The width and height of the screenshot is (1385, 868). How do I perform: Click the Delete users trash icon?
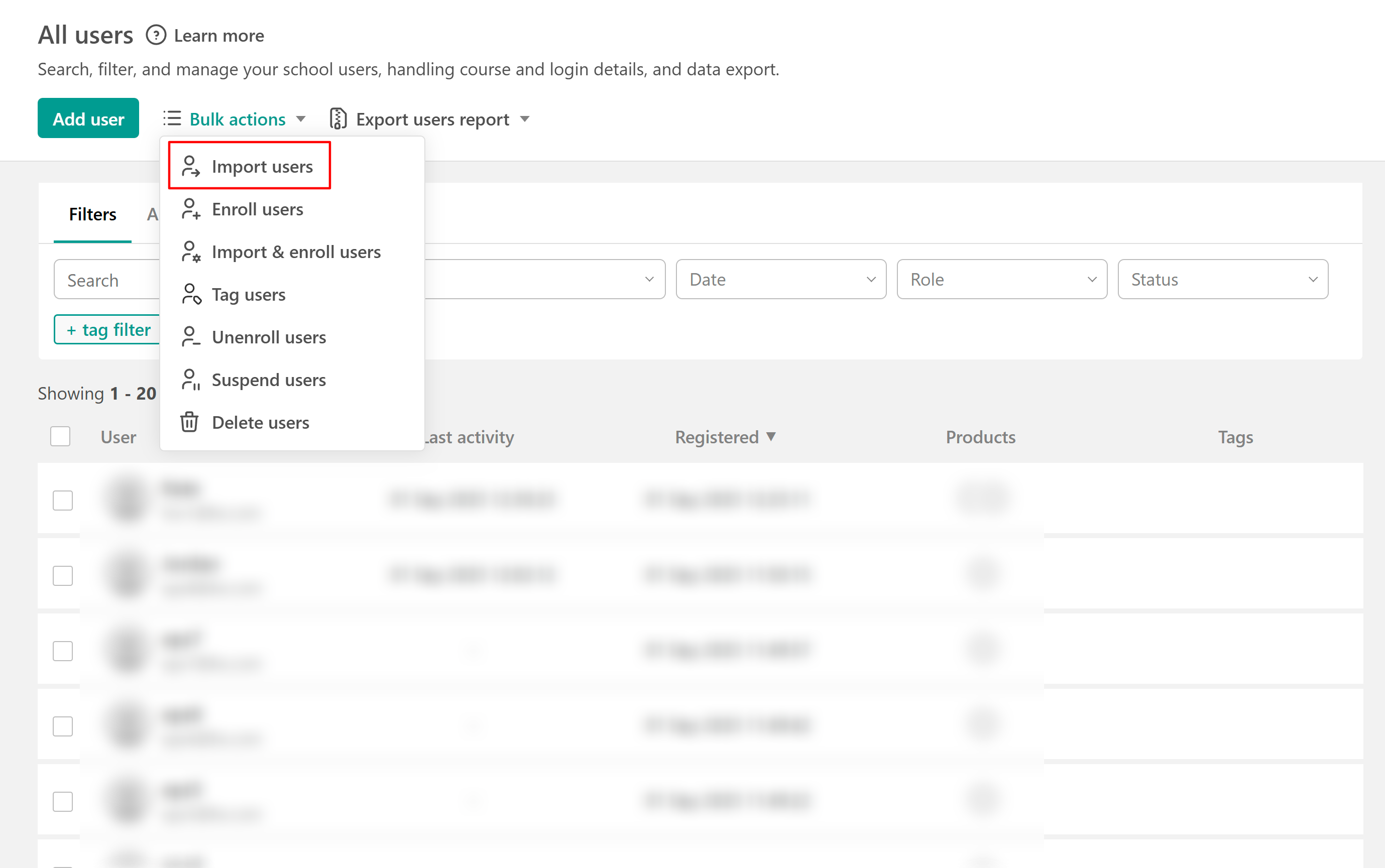click(x=189, y=423)
